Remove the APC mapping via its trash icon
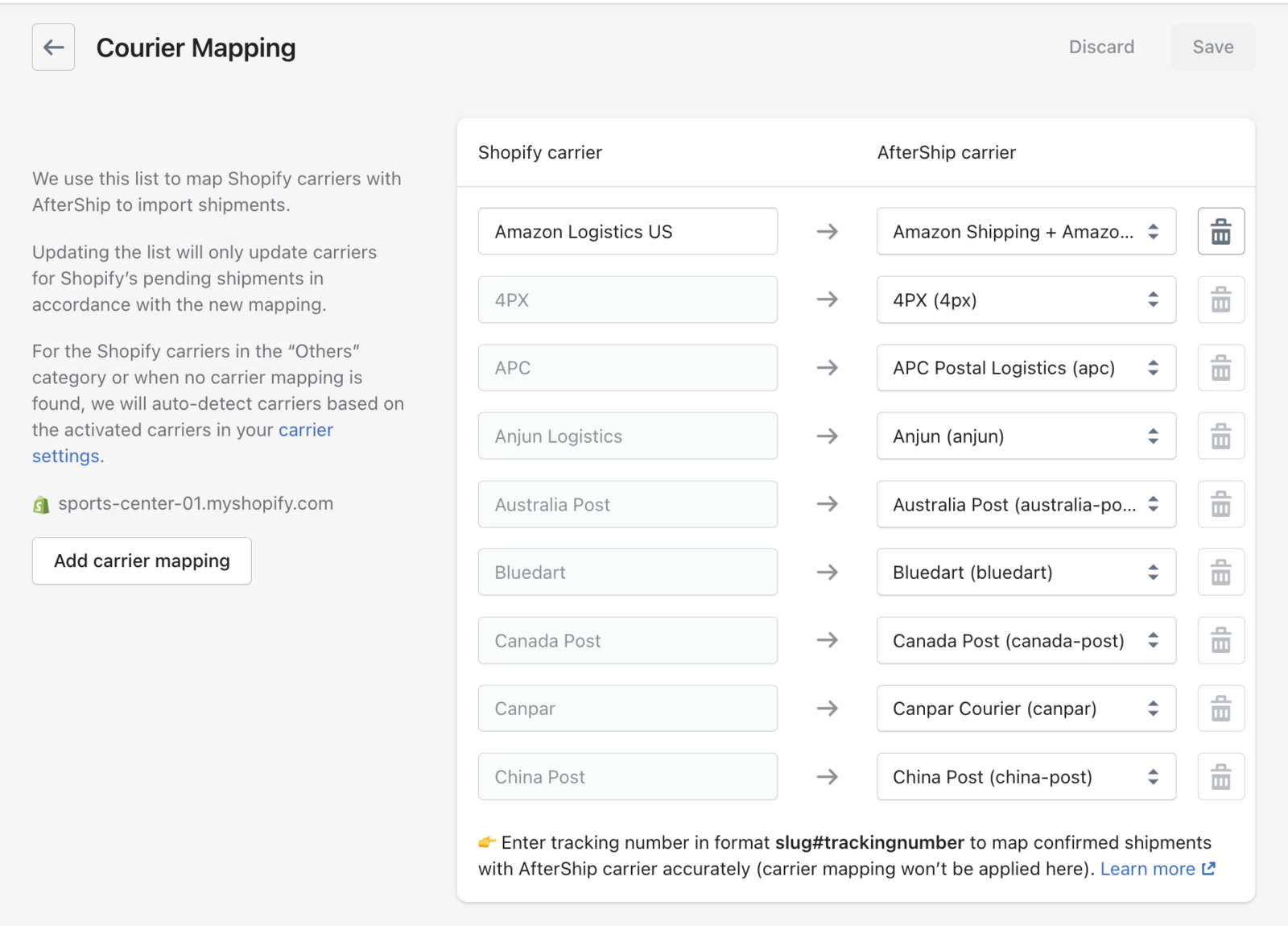 (x=1220, y=368)
